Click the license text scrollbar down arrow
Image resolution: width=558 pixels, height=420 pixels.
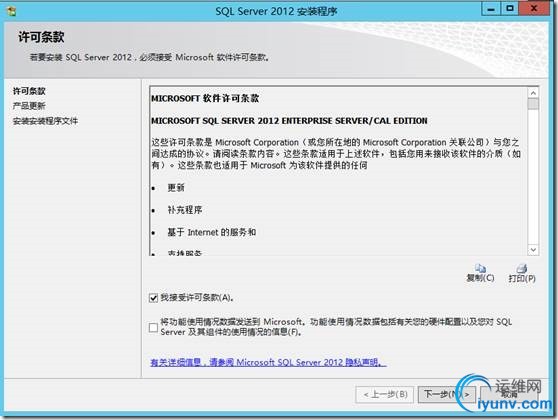[x=533, y=250]
